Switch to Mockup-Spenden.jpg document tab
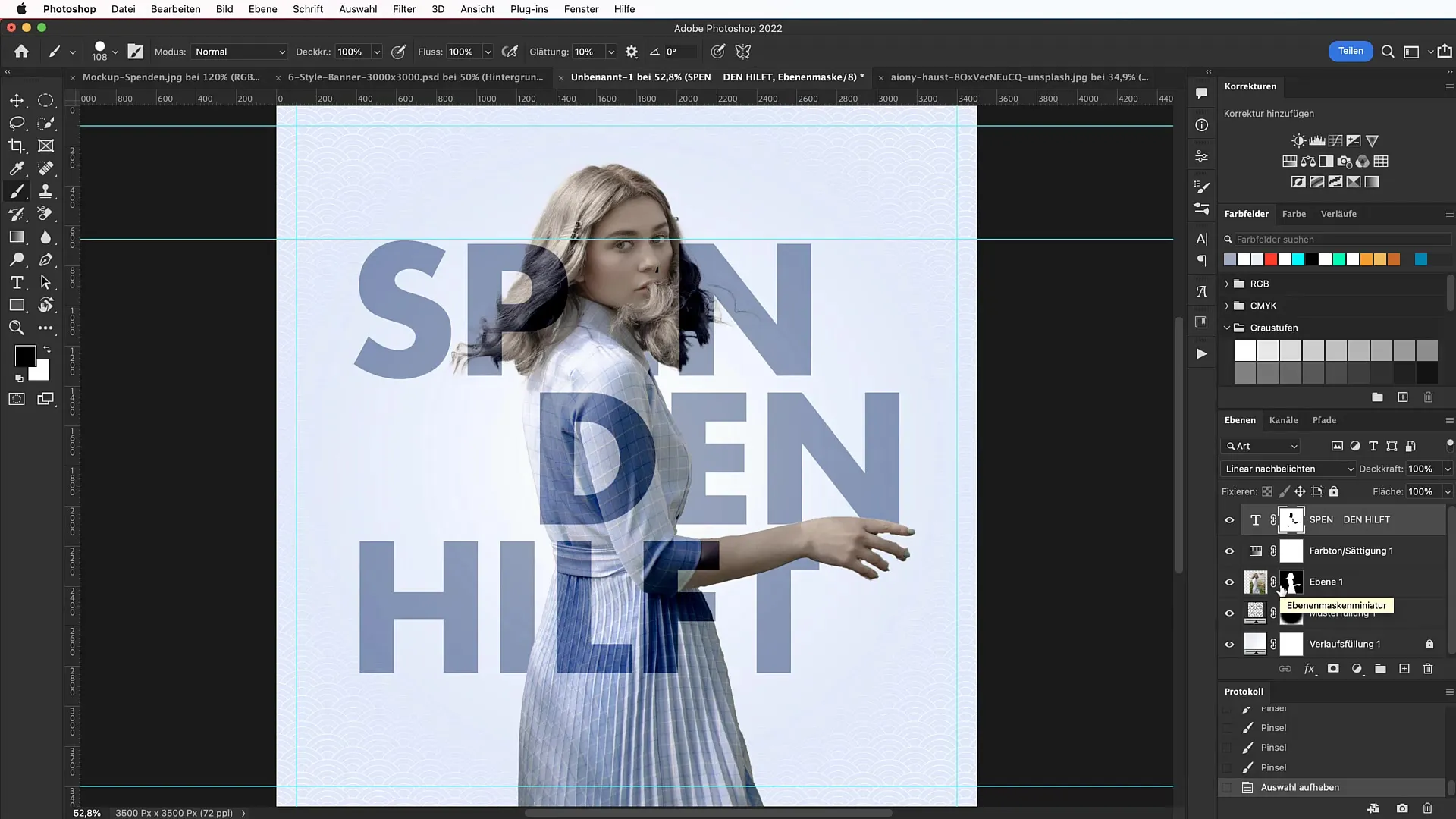Image resolution: width=1456 pixels, height=819 pixels. [171, 77]
